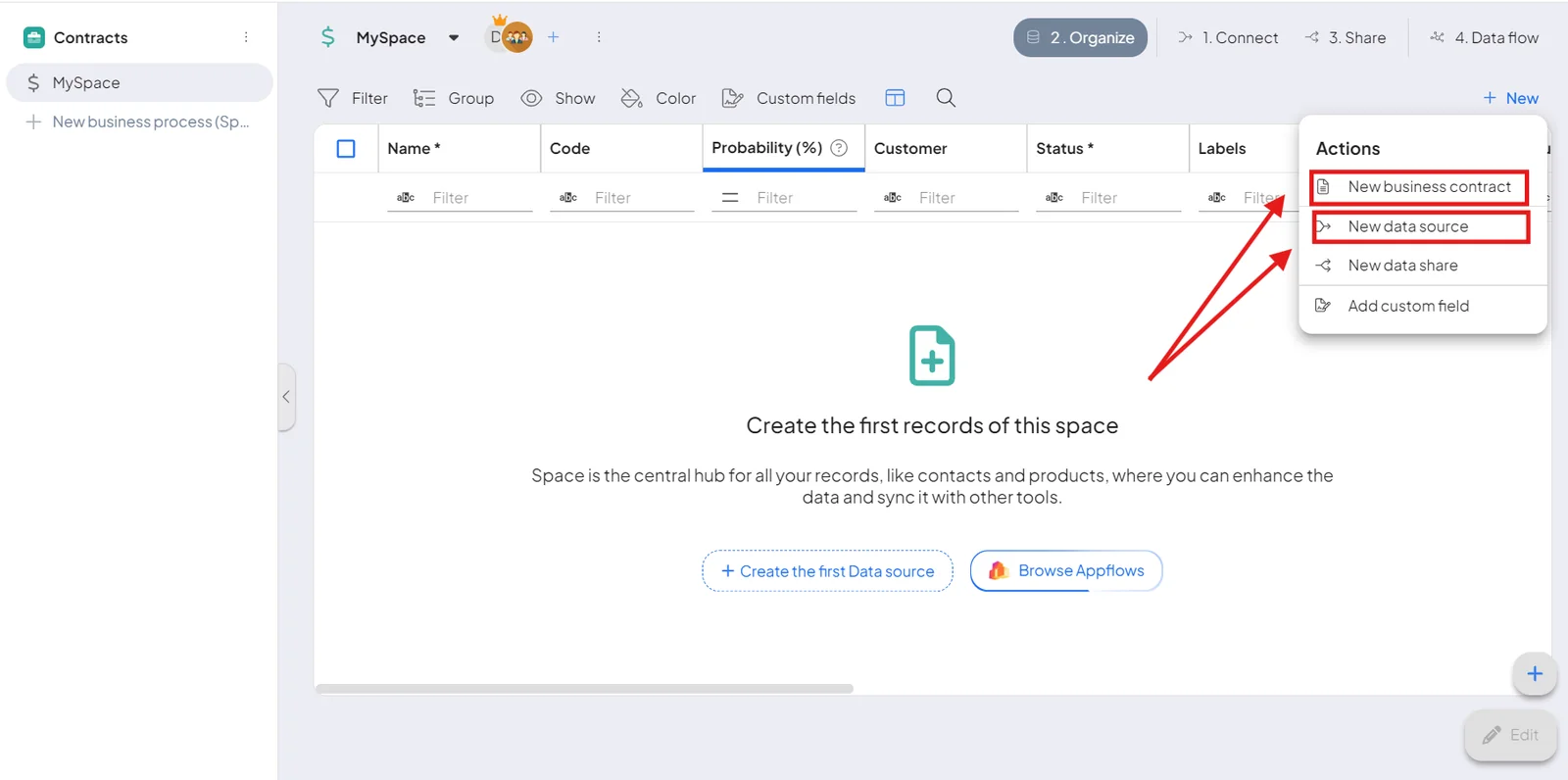Click the Code column filter field

click(644, 198)
